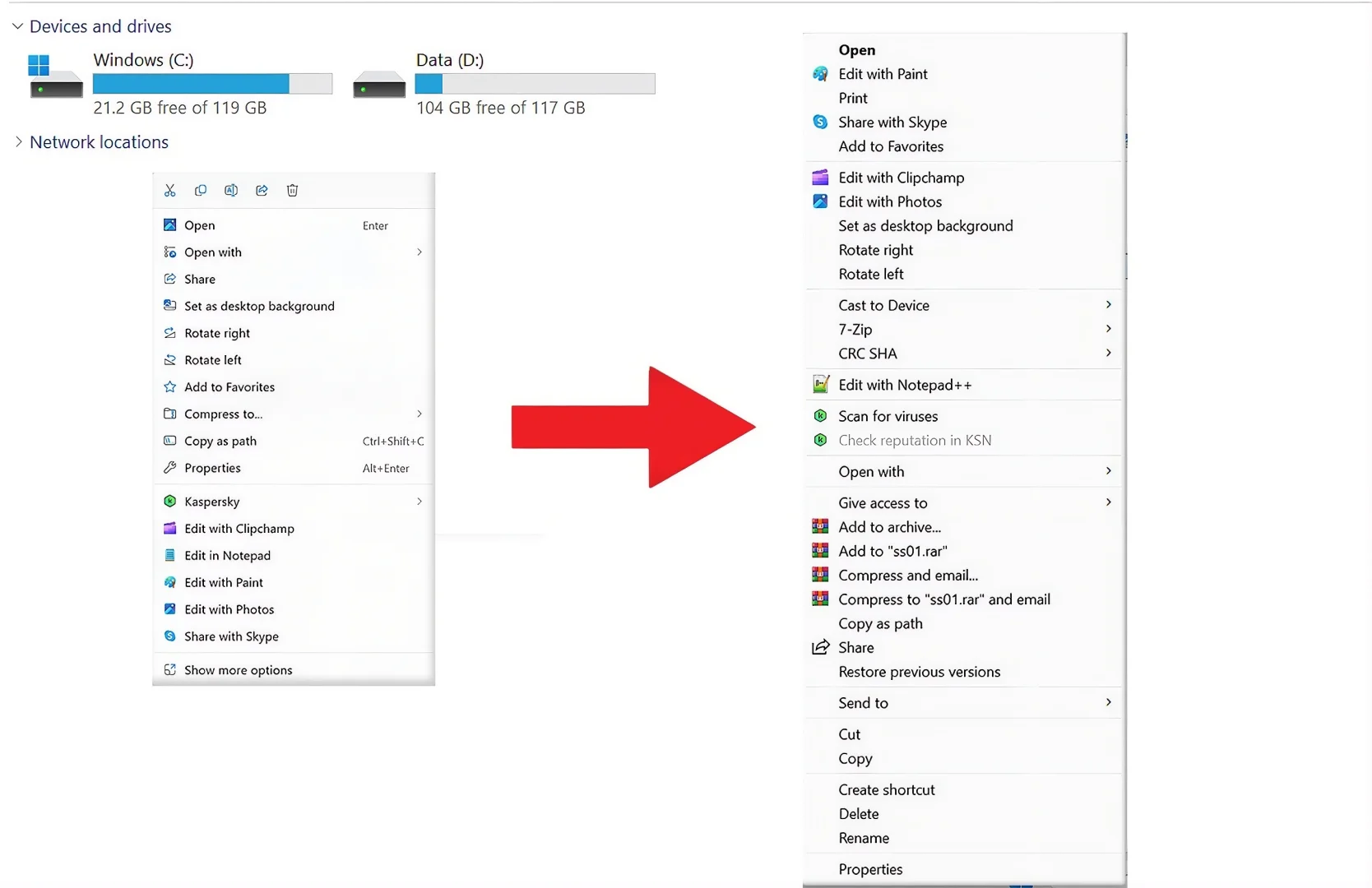This screenshot has width=1372, height=888.
Task: Choose Rotate left in the classic menu
Action: [x=964, y=274]
